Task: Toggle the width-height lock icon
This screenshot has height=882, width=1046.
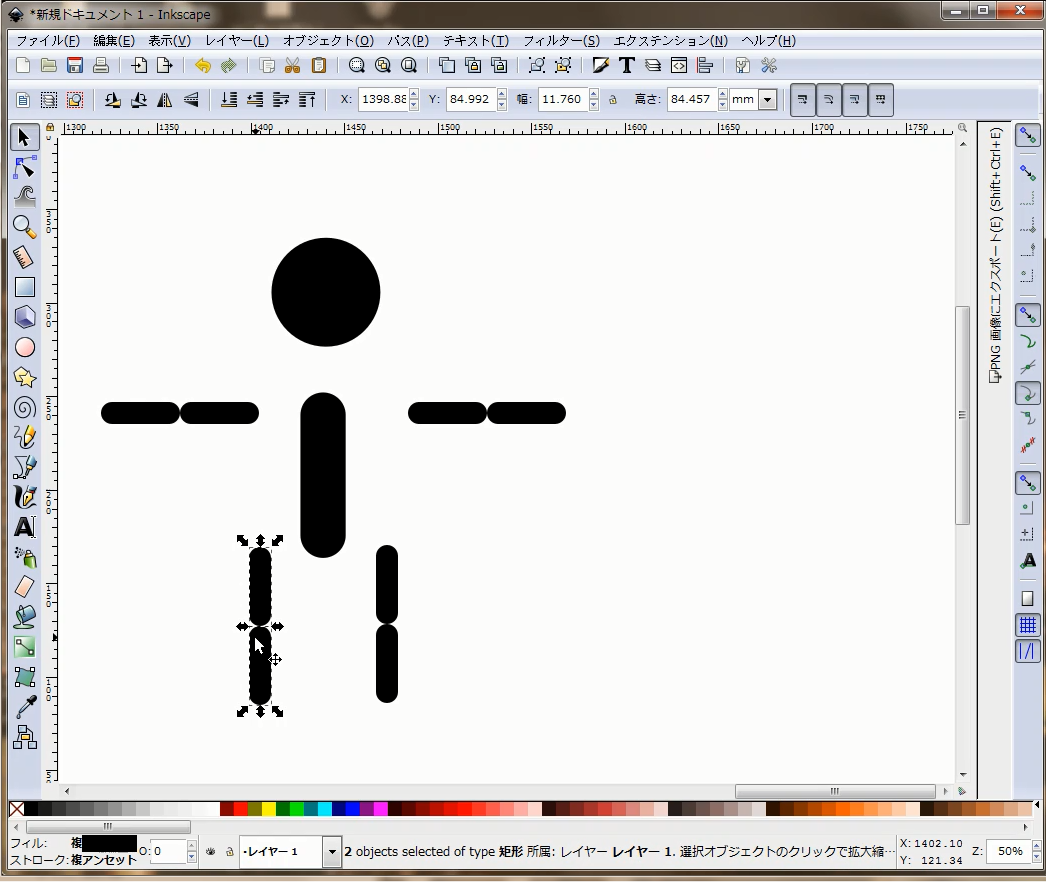Action: (612, 99)
